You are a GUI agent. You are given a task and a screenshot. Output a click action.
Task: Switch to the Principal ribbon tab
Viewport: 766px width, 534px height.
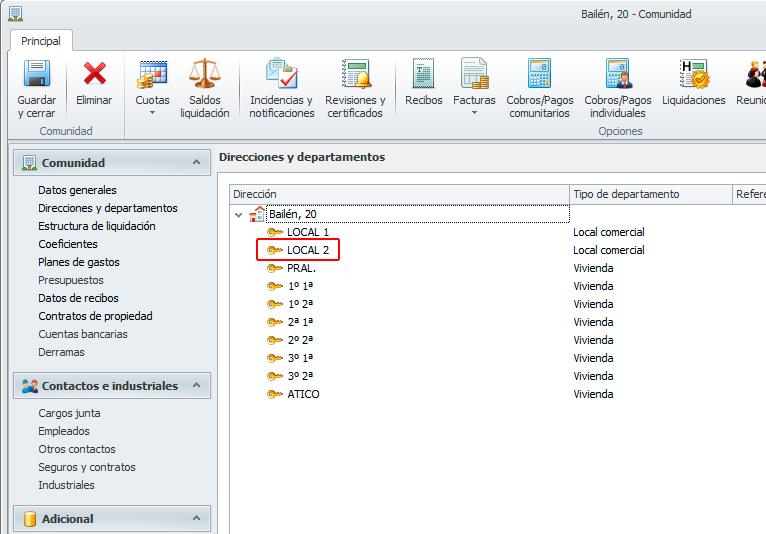click(x=41, y=41)
